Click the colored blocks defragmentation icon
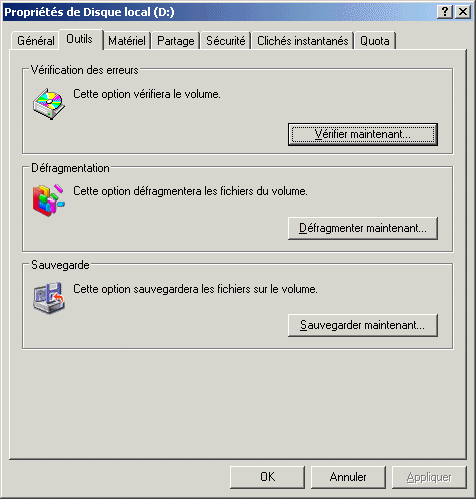The width and height of the screenshot is (476, 499). coord(49,200)
